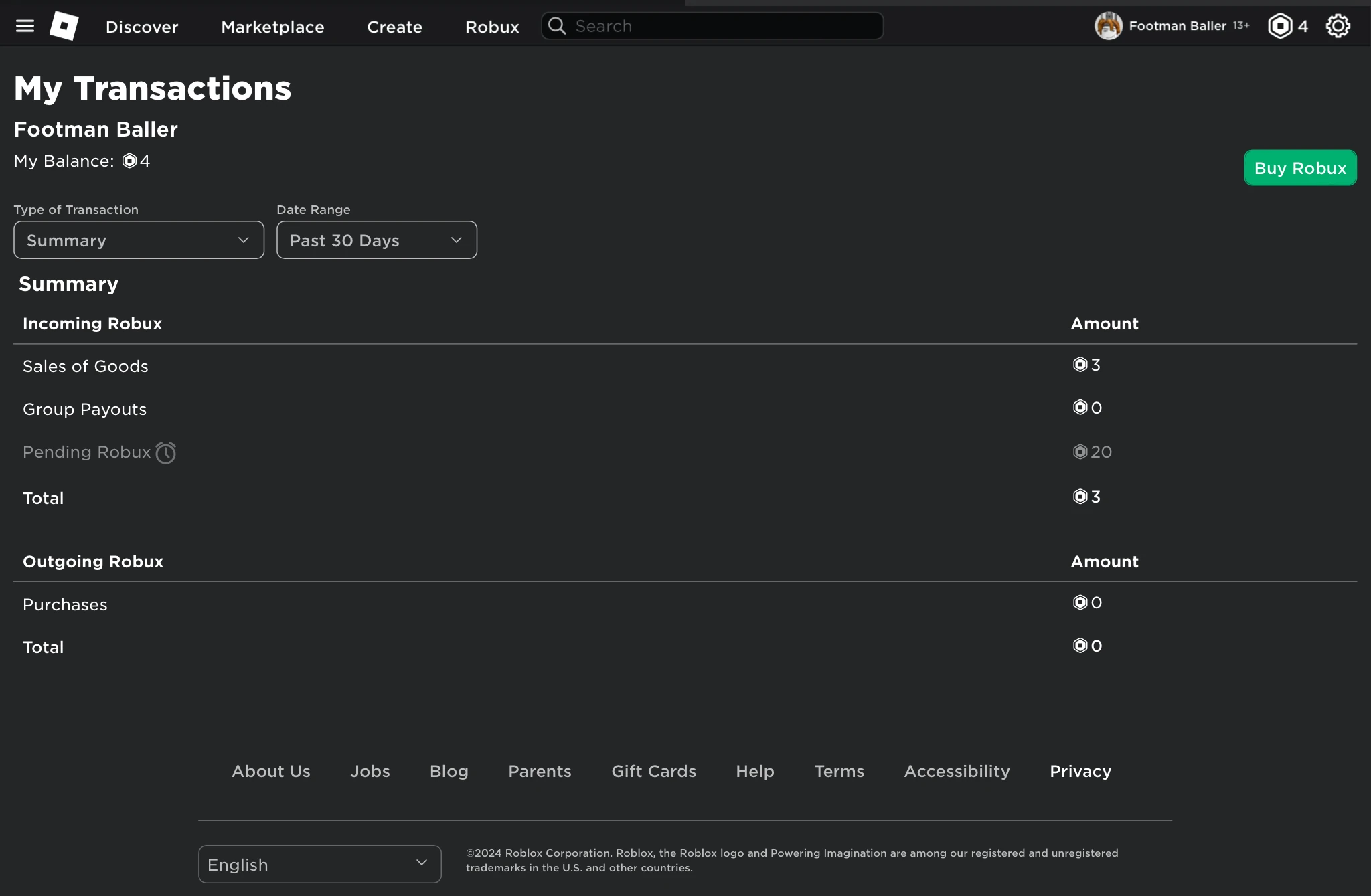Viewport: 1371px width, 896px height.
Task: Click the Roblox logo home icon
Action: click(64, 26)
